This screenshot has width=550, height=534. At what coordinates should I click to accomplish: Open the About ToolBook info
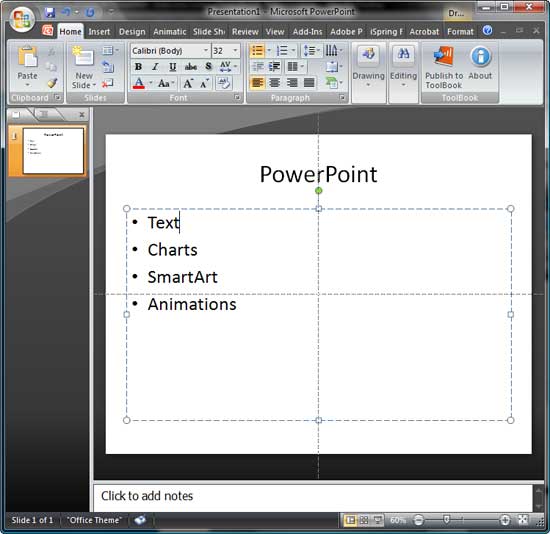click(x=480, y=63)
